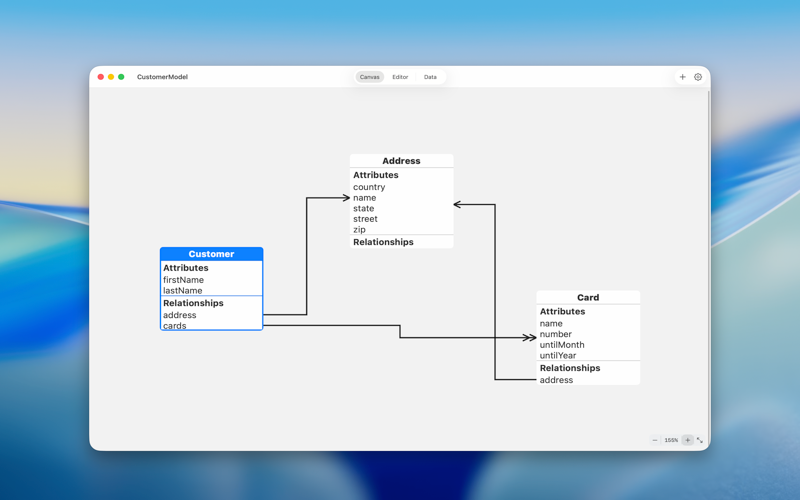The width and height of the screenshot is (800, 500).
Task: Select the Customer entity header
Action: [x=211, y=254]
